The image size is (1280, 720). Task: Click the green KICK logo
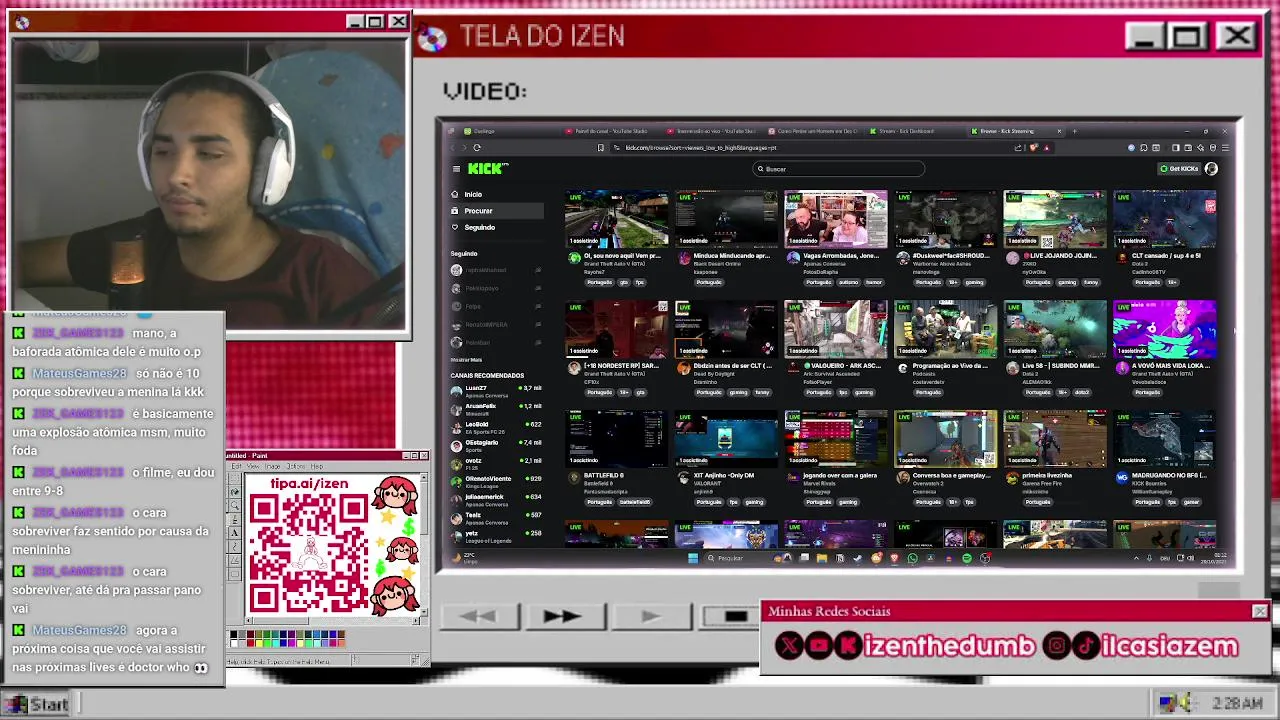488,169
